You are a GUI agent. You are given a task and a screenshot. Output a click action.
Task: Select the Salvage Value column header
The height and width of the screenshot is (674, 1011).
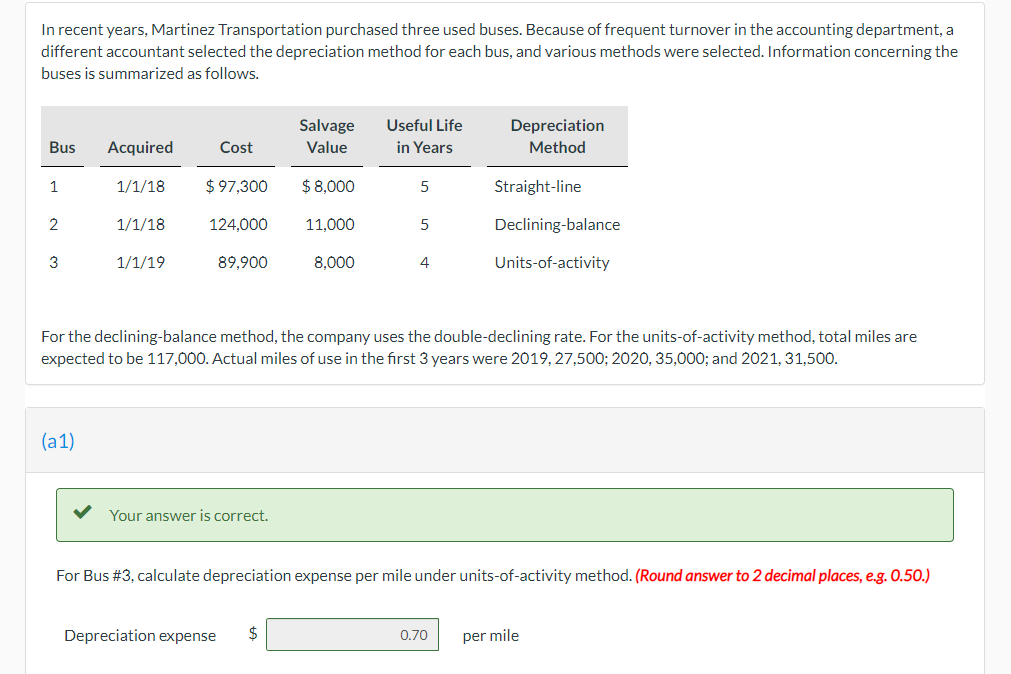pos(327,136)
